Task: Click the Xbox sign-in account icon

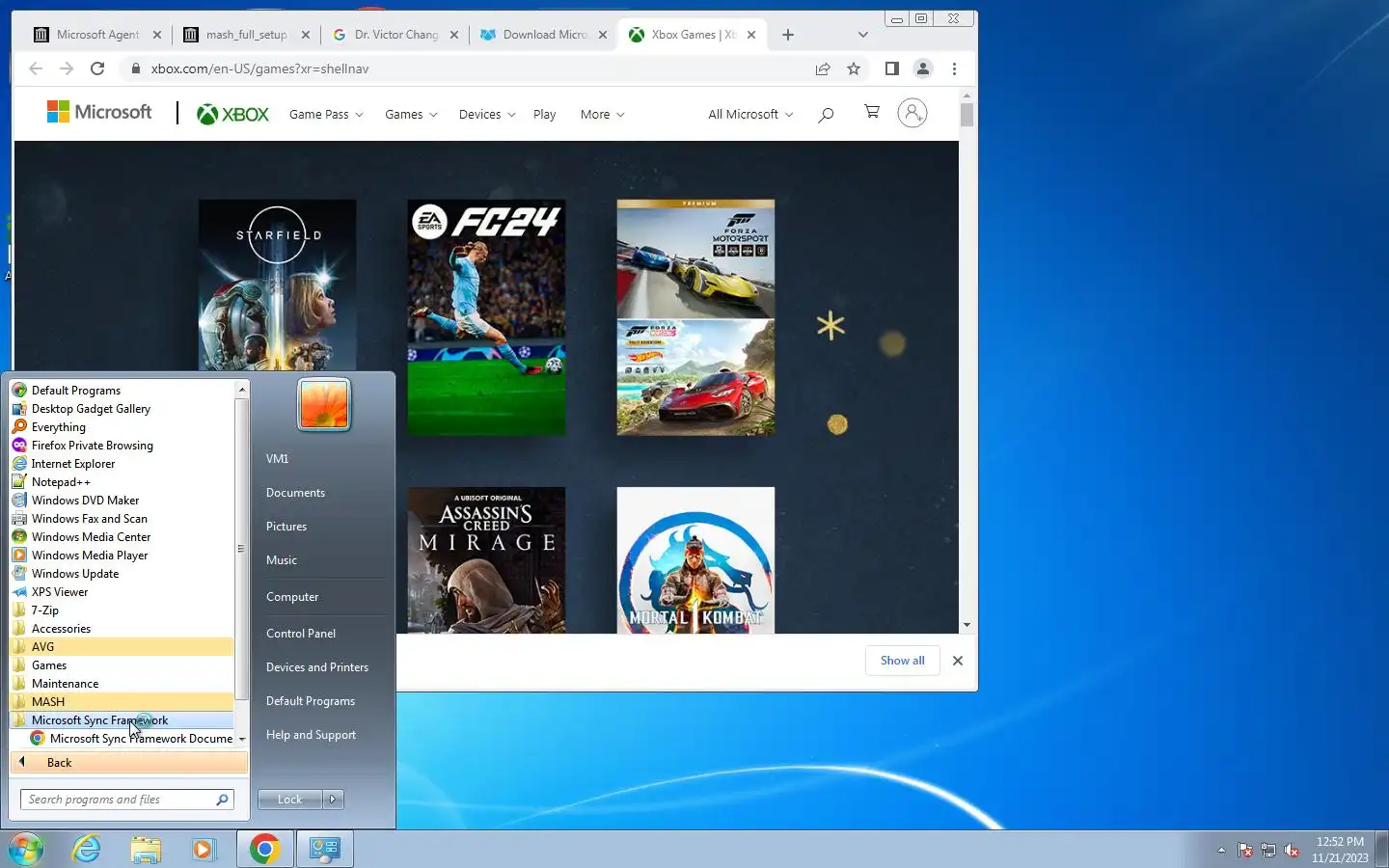Action: (x=912, y=113)
